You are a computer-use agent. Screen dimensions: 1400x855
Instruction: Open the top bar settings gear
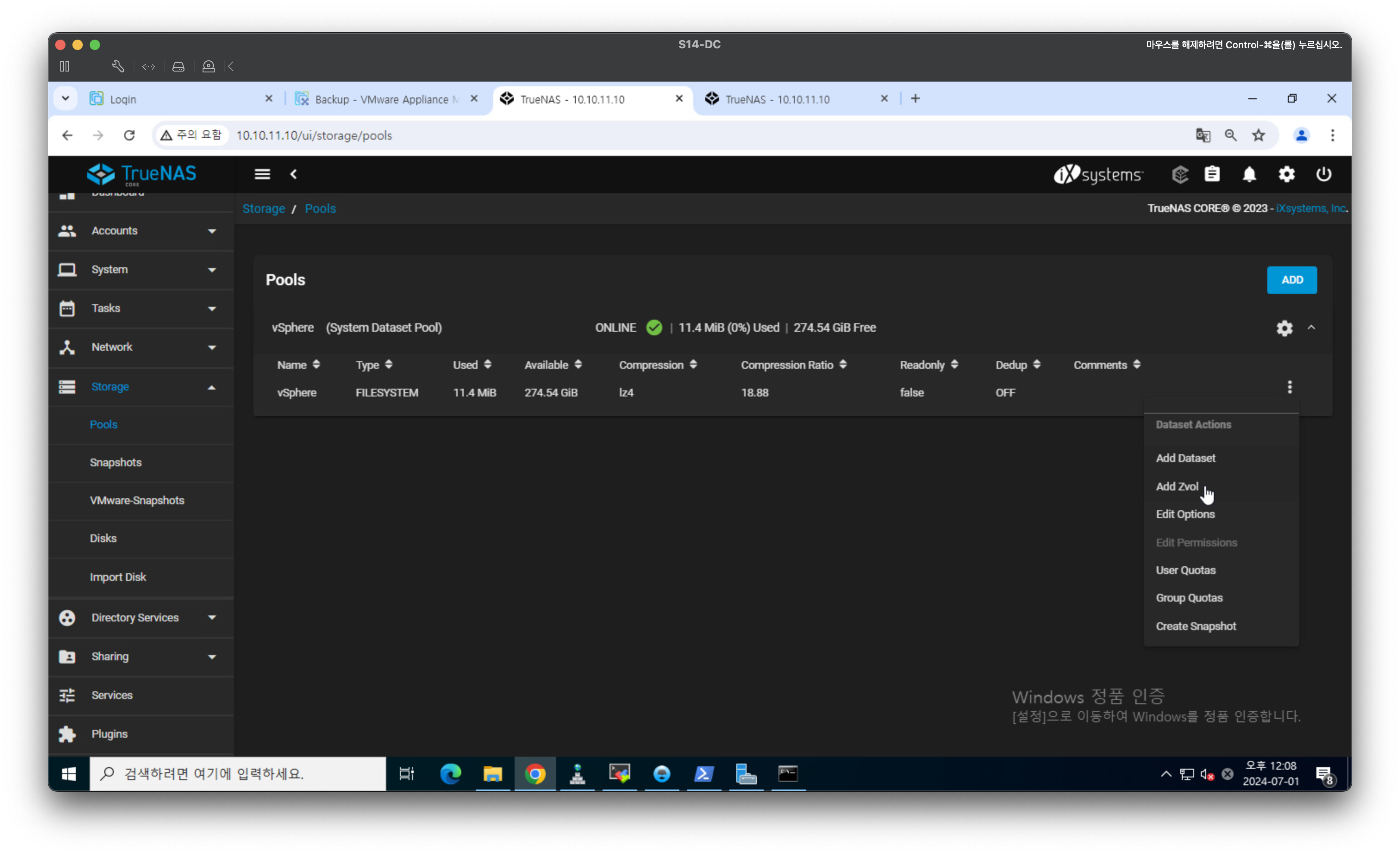pos(1286,175)
